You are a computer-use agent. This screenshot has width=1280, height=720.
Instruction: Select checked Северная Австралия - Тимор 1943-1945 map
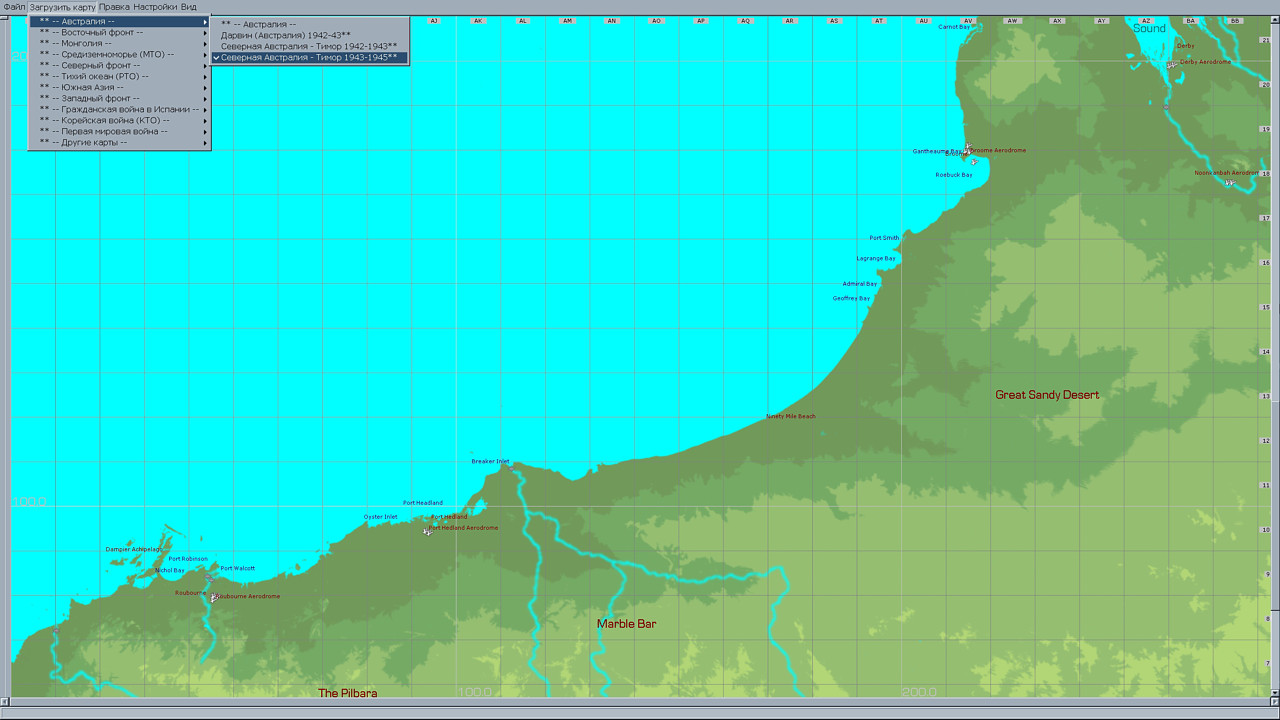310,58
